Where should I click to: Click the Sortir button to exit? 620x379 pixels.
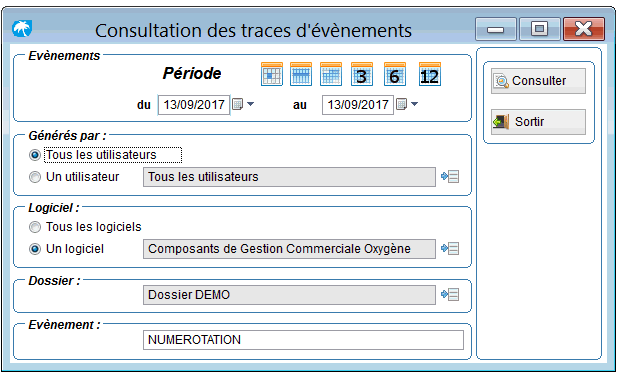pyautogui.click(x=538, y=122)
